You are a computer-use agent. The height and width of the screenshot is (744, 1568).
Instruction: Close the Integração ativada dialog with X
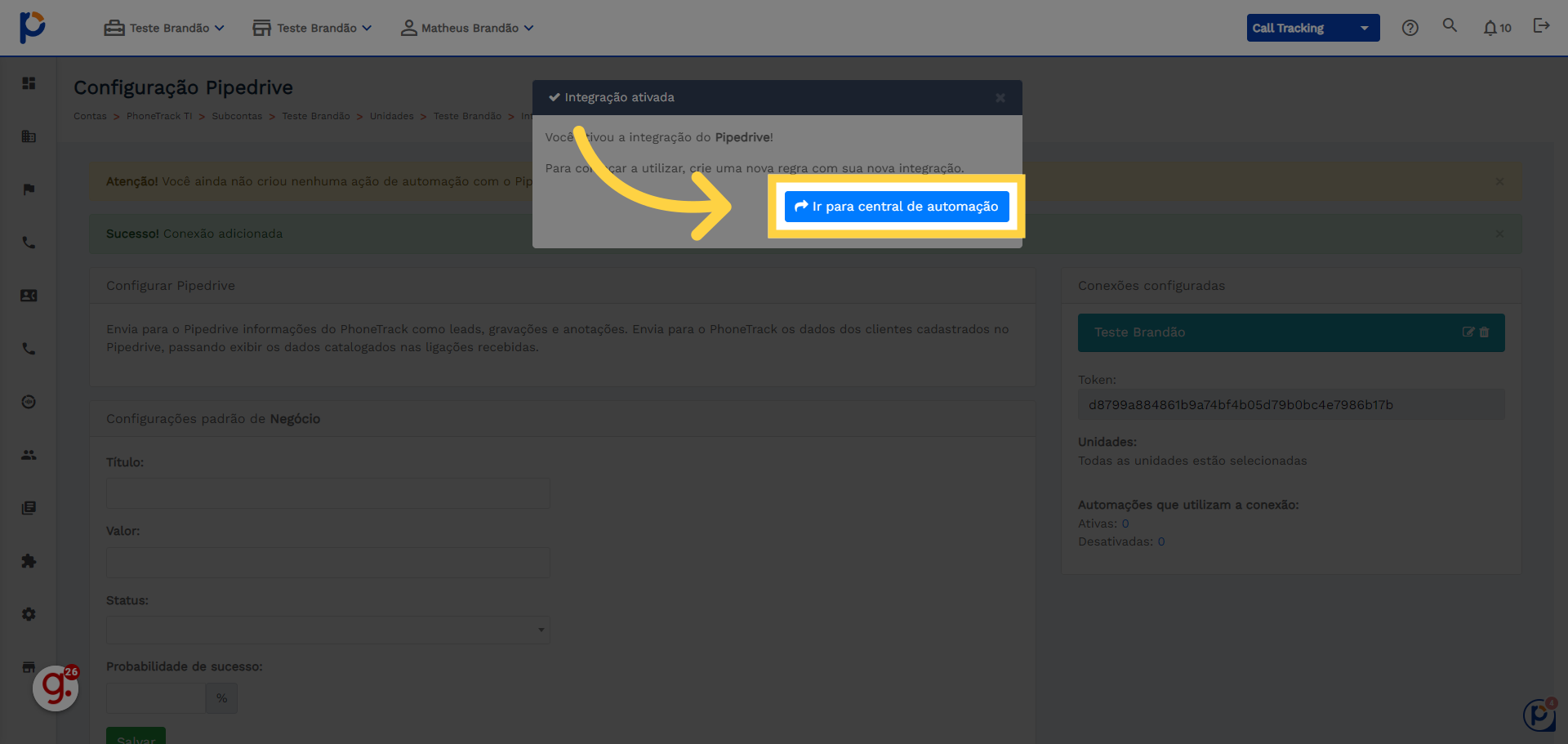(1000, 98)
